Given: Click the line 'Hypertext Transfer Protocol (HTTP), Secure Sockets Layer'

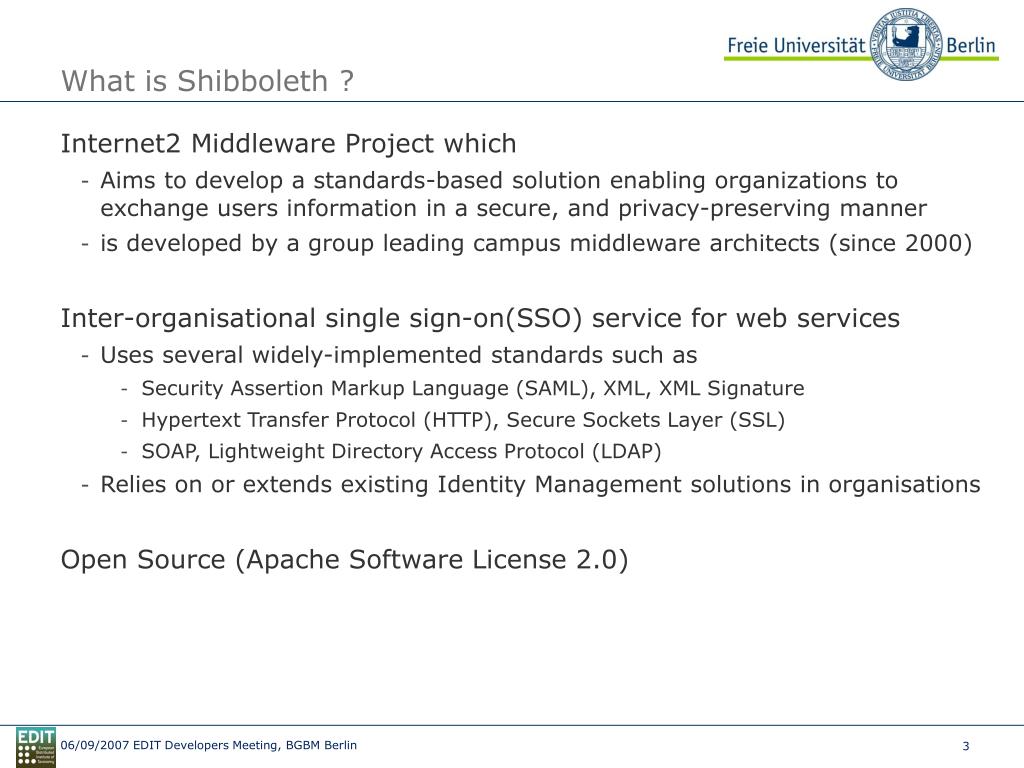Looking at the screenshot, I should coord(463,419).
